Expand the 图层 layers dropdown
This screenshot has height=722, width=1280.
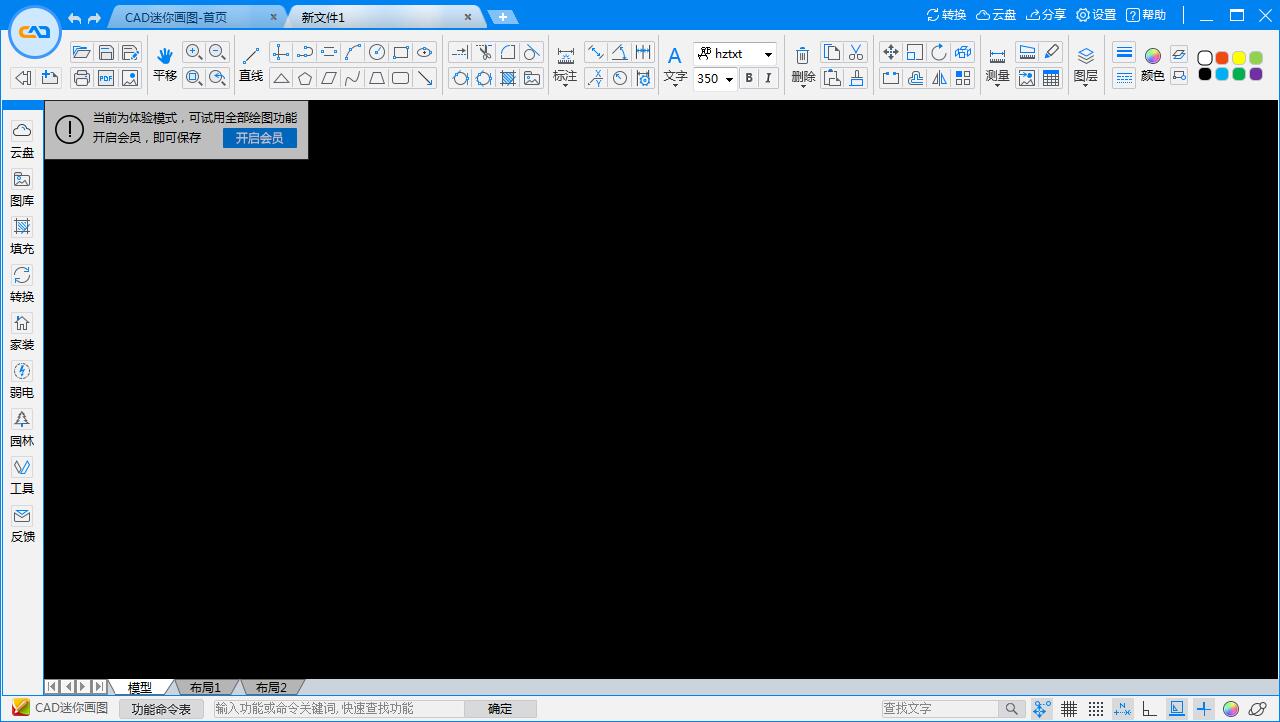tap(1085, 85)
